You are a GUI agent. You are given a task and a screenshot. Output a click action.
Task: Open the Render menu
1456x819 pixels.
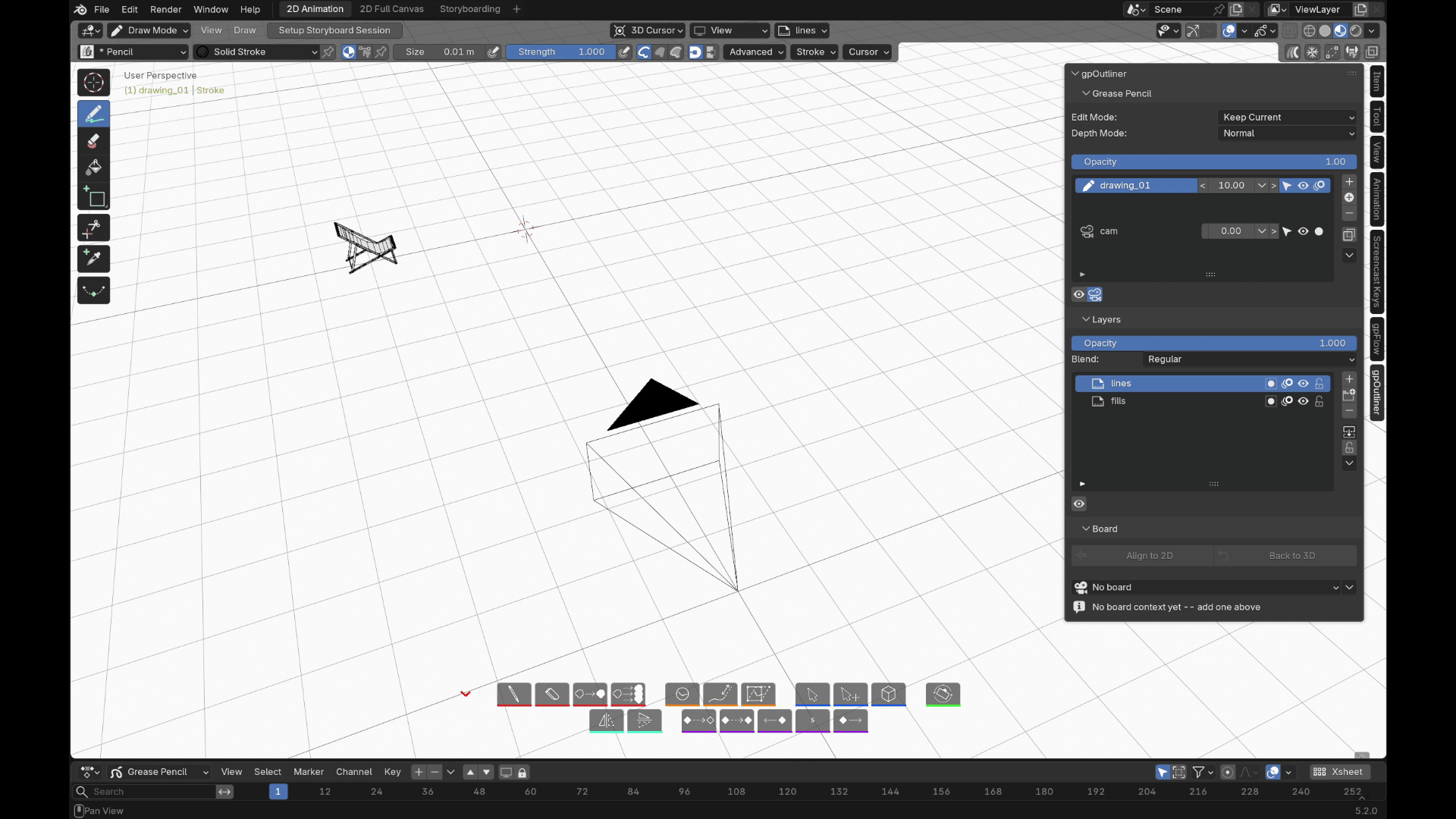pyautogui.click(x=165, y=9)
